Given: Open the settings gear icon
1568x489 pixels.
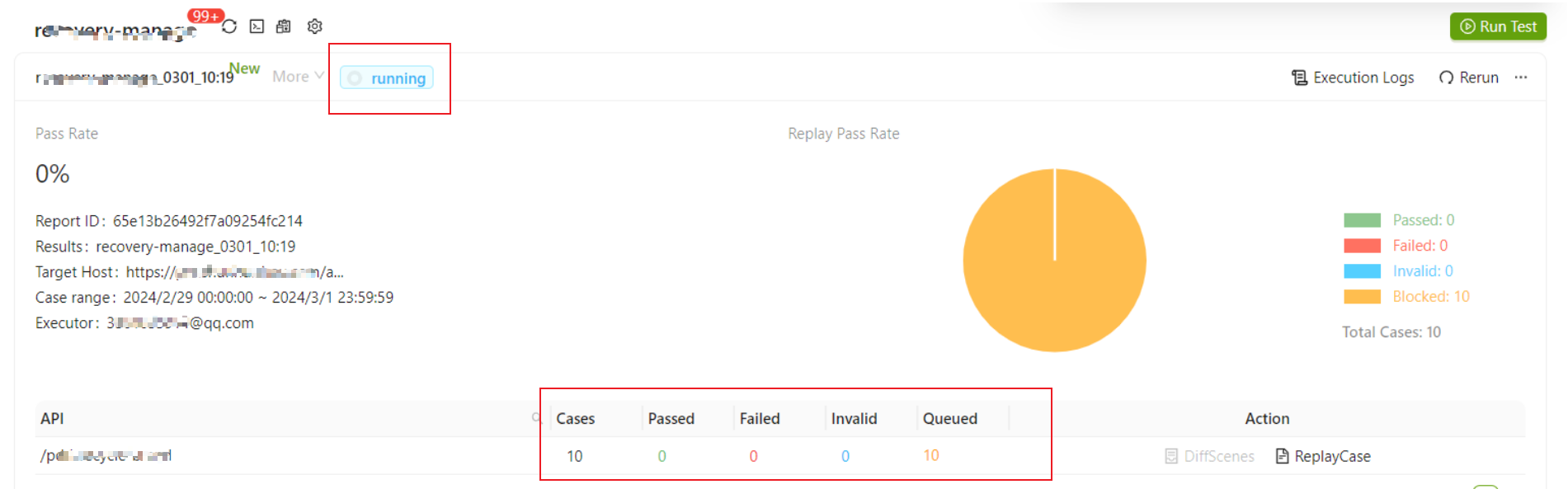Looking at the screenshot, I should click(x=314, y=26).
